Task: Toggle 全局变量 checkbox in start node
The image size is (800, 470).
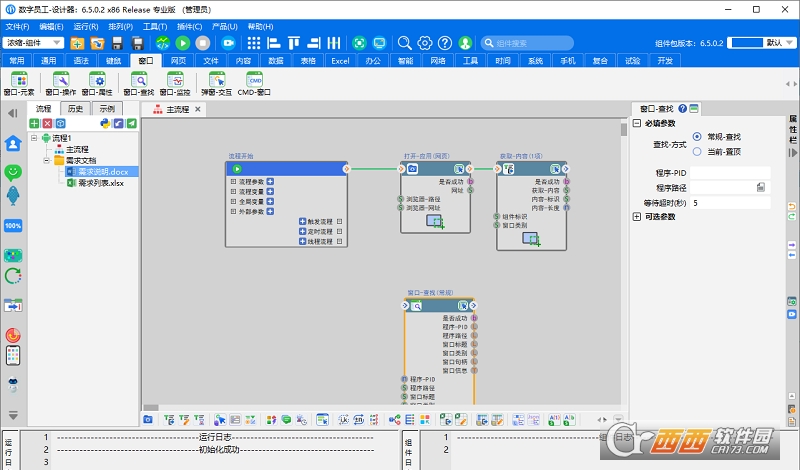Action: click(x=233, y=202)
